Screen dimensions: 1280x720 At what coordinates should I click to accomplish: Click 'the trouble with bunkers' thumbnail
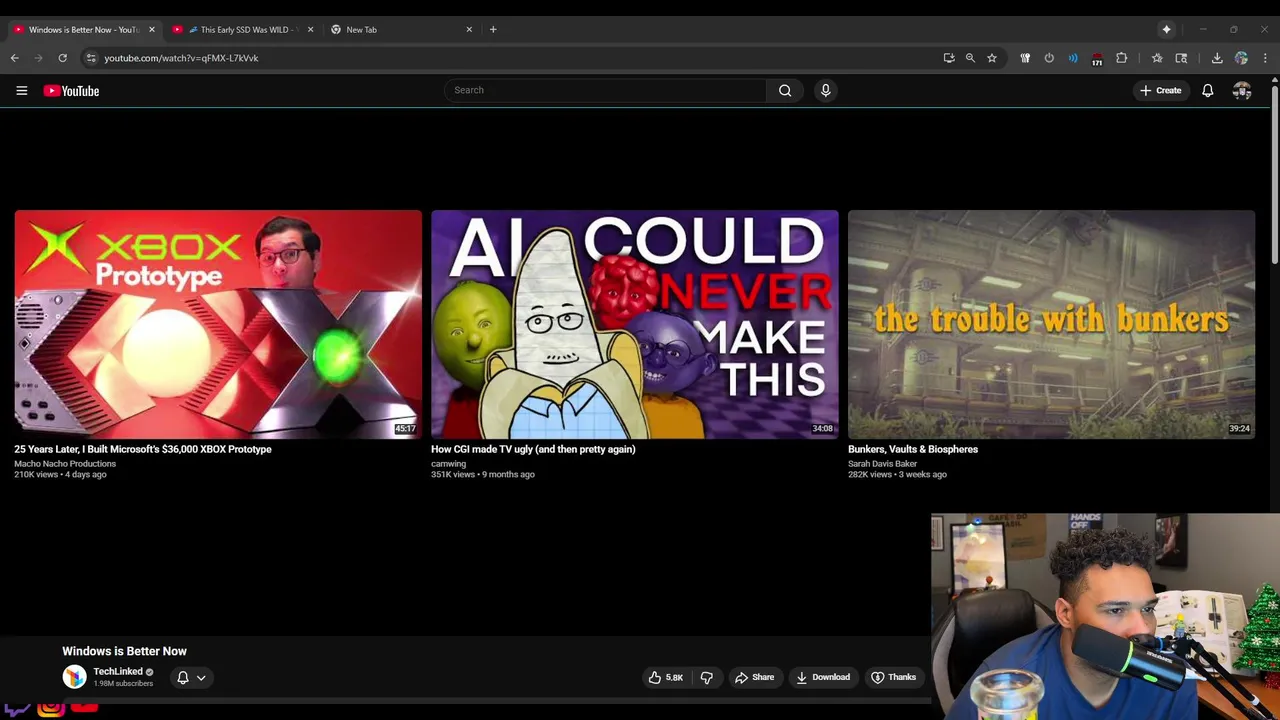(x=1051, y=324)
